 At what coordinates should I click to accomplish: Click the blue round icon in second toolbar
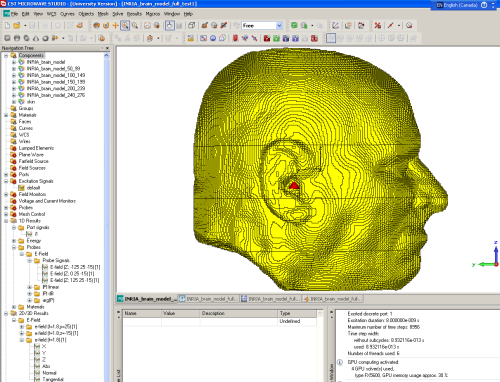click(213, 38)
